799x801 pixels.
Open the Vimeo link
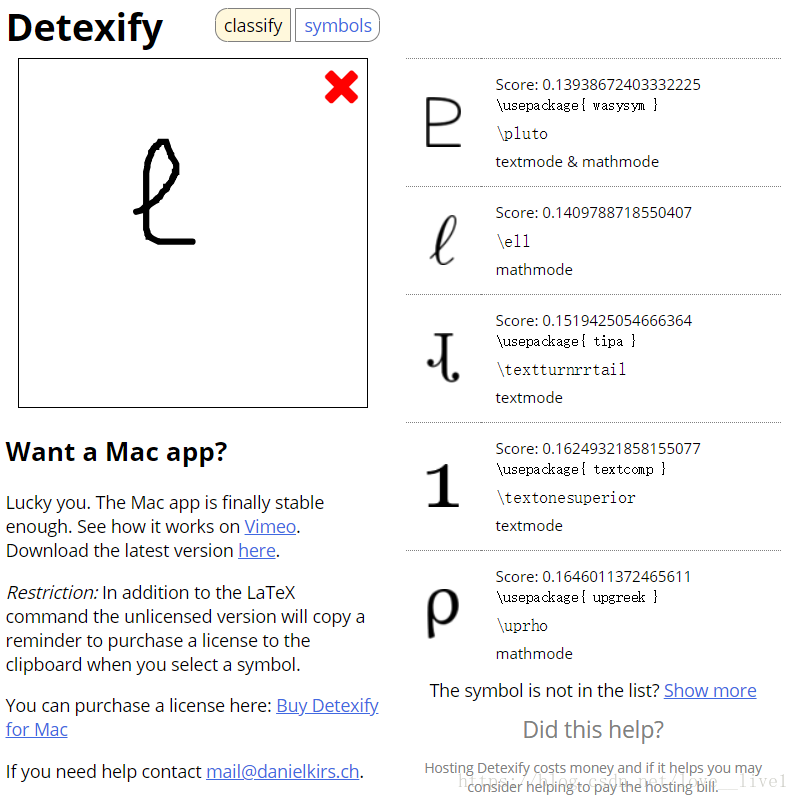click(x=271, y=526)
